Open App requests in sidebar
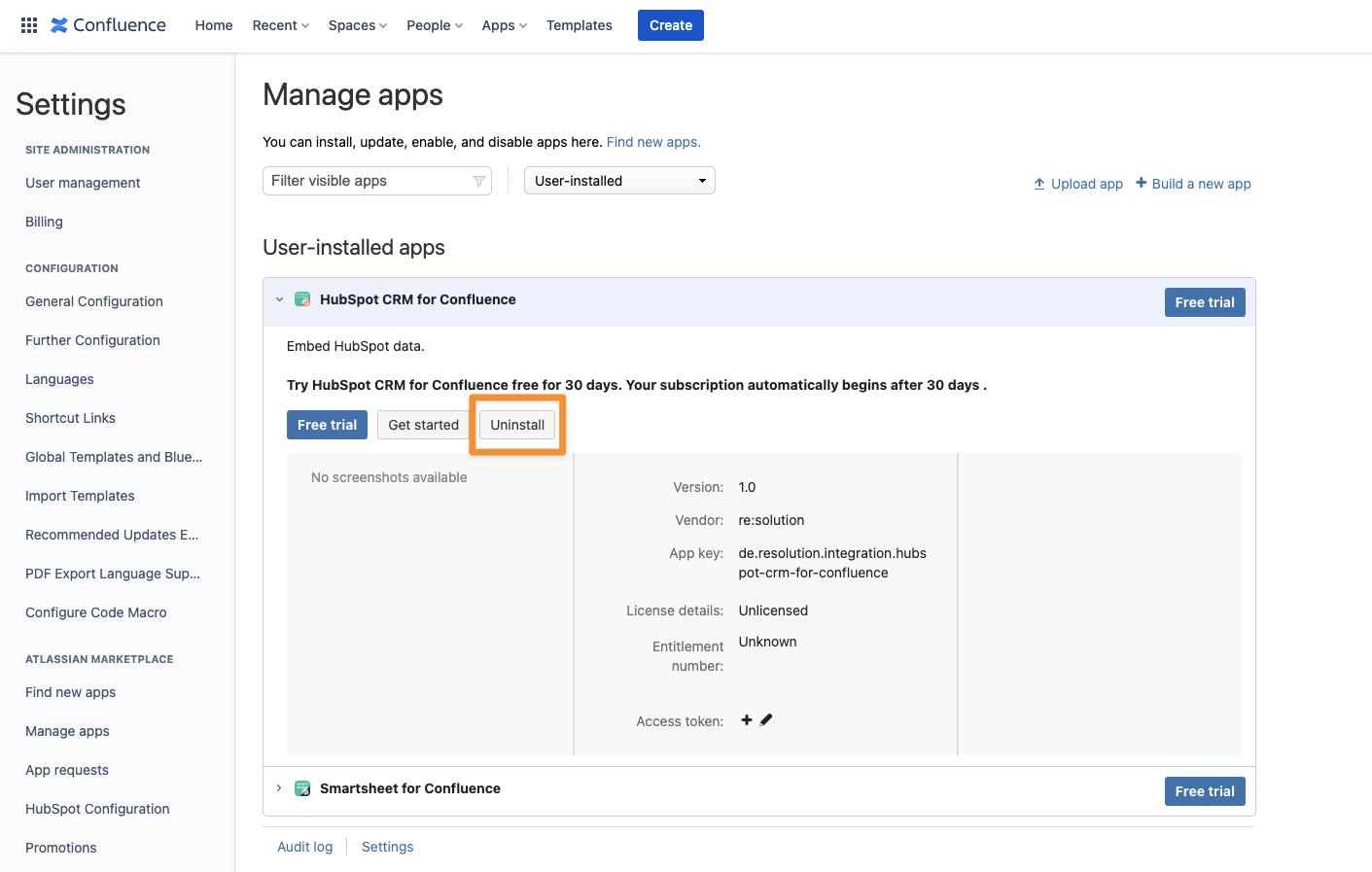Screen dimensions: 1372x872 click(67, 770)
